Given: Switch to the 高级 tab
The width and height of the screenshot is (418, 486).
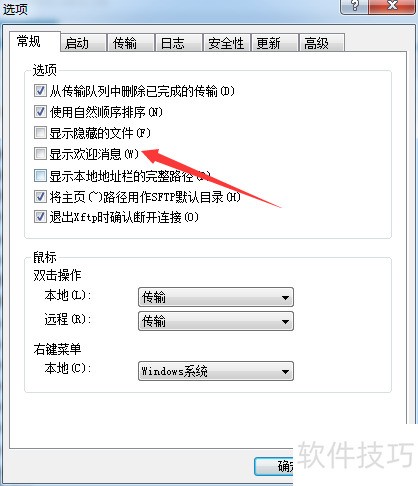Looking at the screenshot, I should (322, 43).
